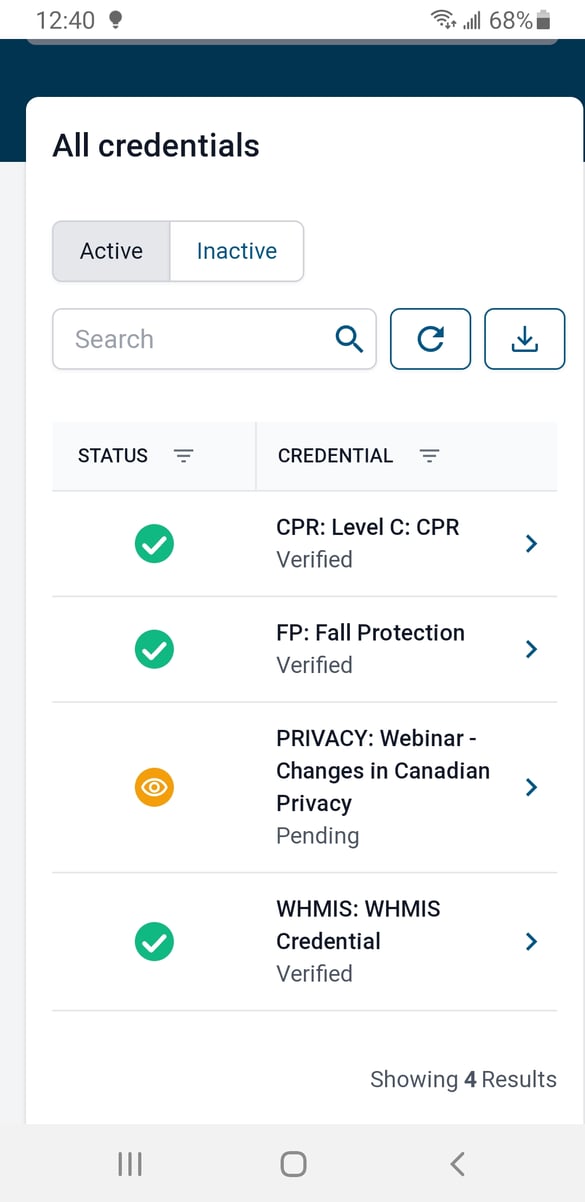Open the STATUS column filter
The image size is (585, 1202).
pyautogui.click(x=184, y=455)
